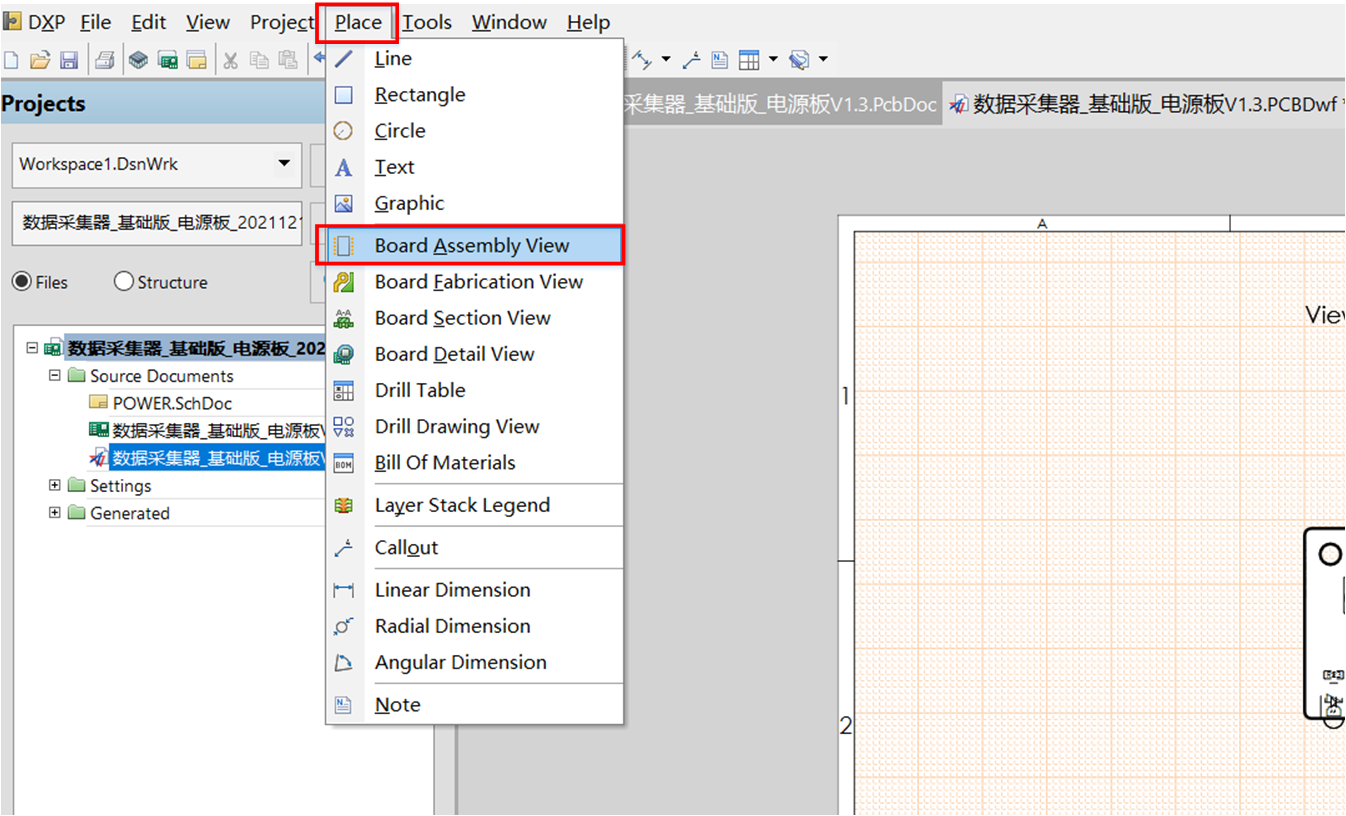1346x816 pixels.
Task: Select the Files radio button
Action: [x=22, y=282]
